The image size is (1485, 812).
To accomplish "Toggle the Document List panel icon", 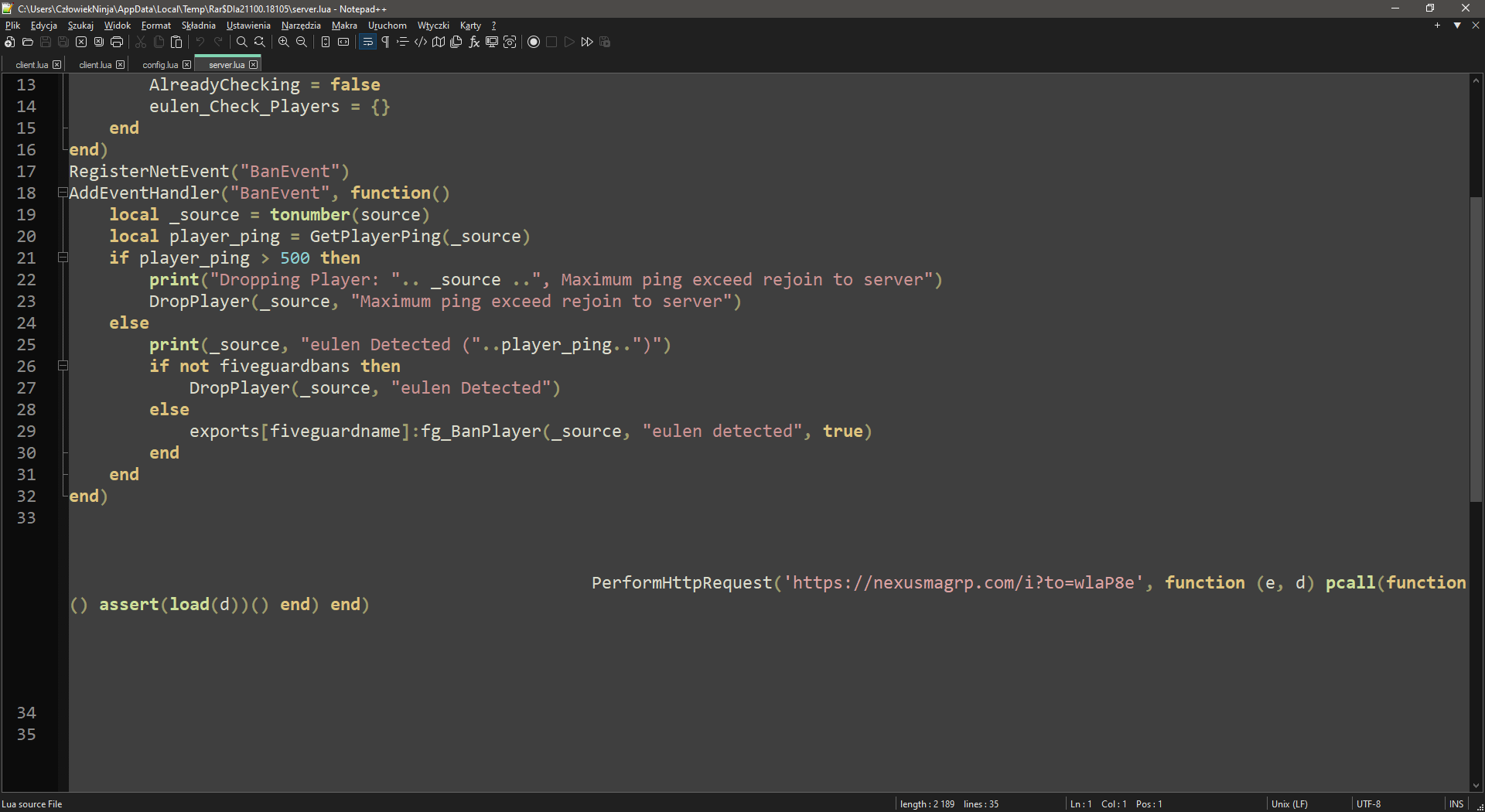I will (456, 42).
